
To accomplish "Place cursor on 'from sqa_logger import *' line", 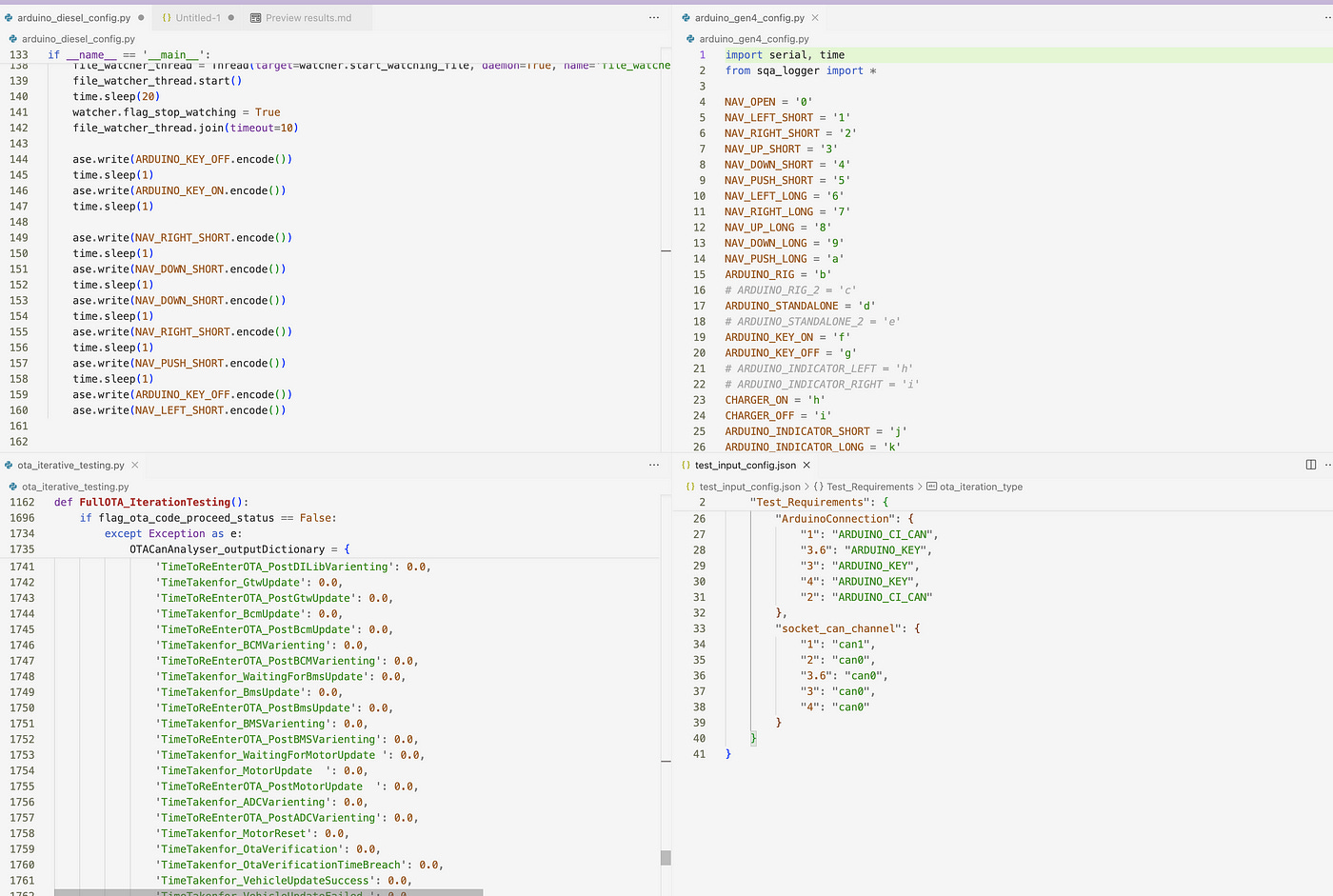I will [801, 70].
